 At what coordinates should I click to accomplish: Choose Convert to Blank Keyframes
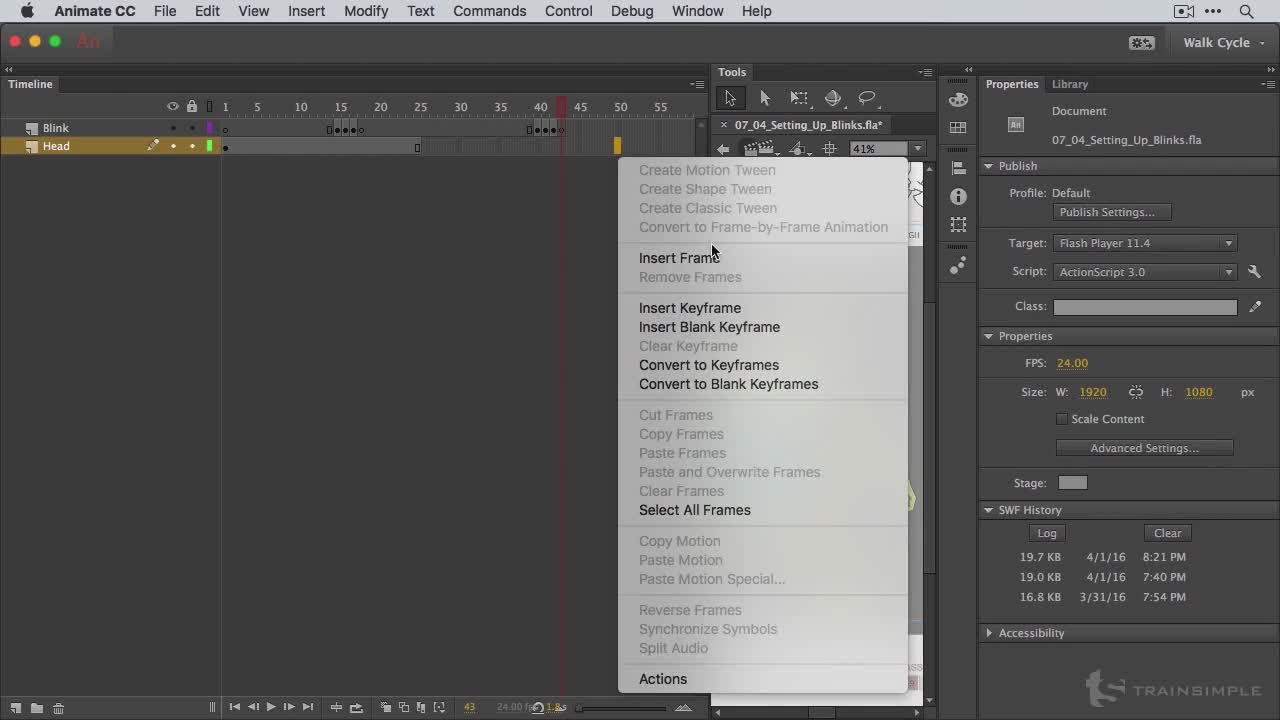(728, 384)
